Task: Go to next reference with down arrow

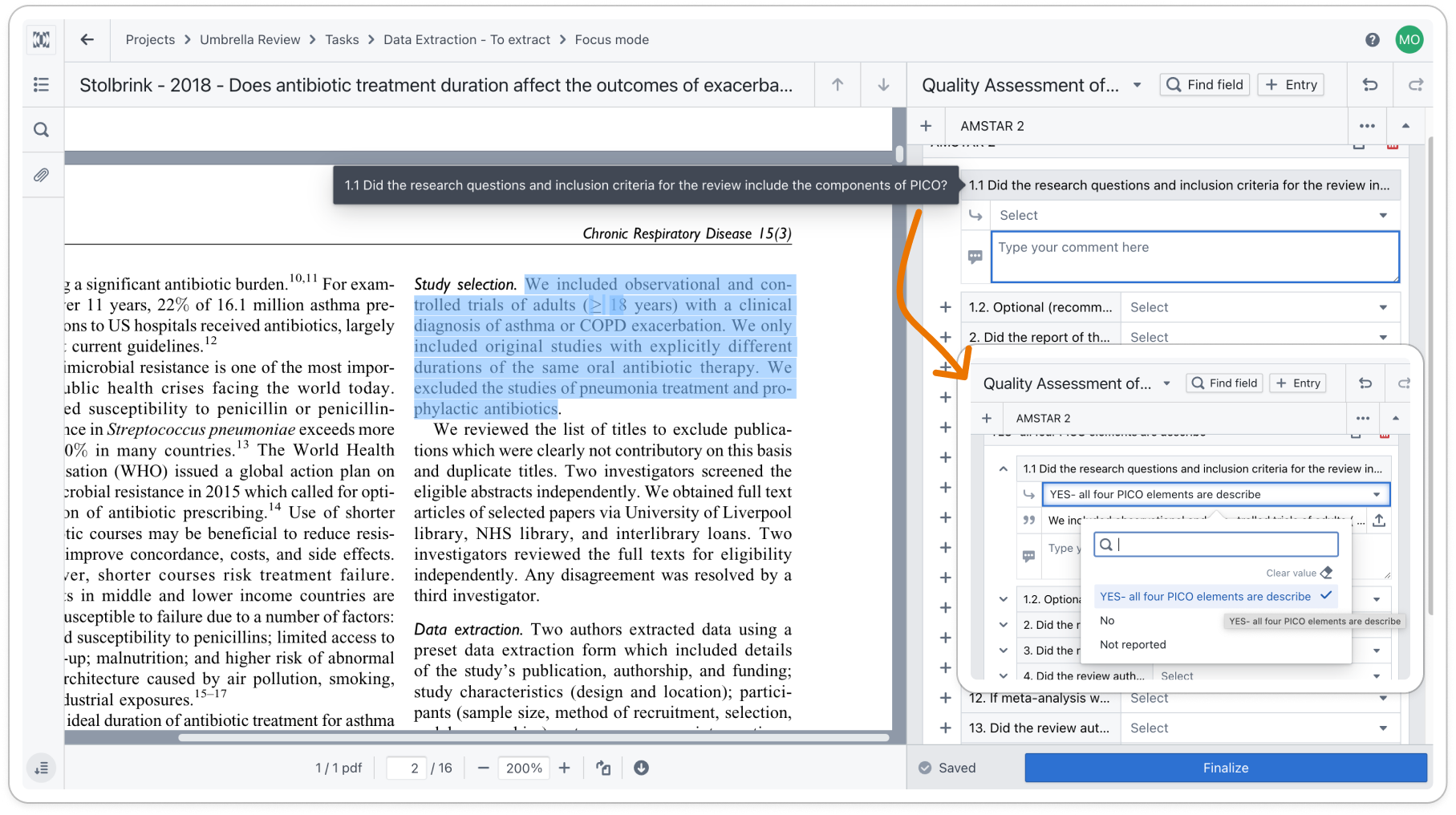Action: [x=882, y=84]
